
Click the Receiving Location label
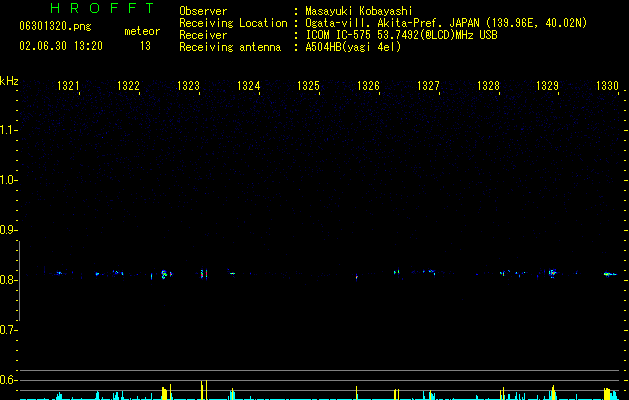(x=233, y=23)
